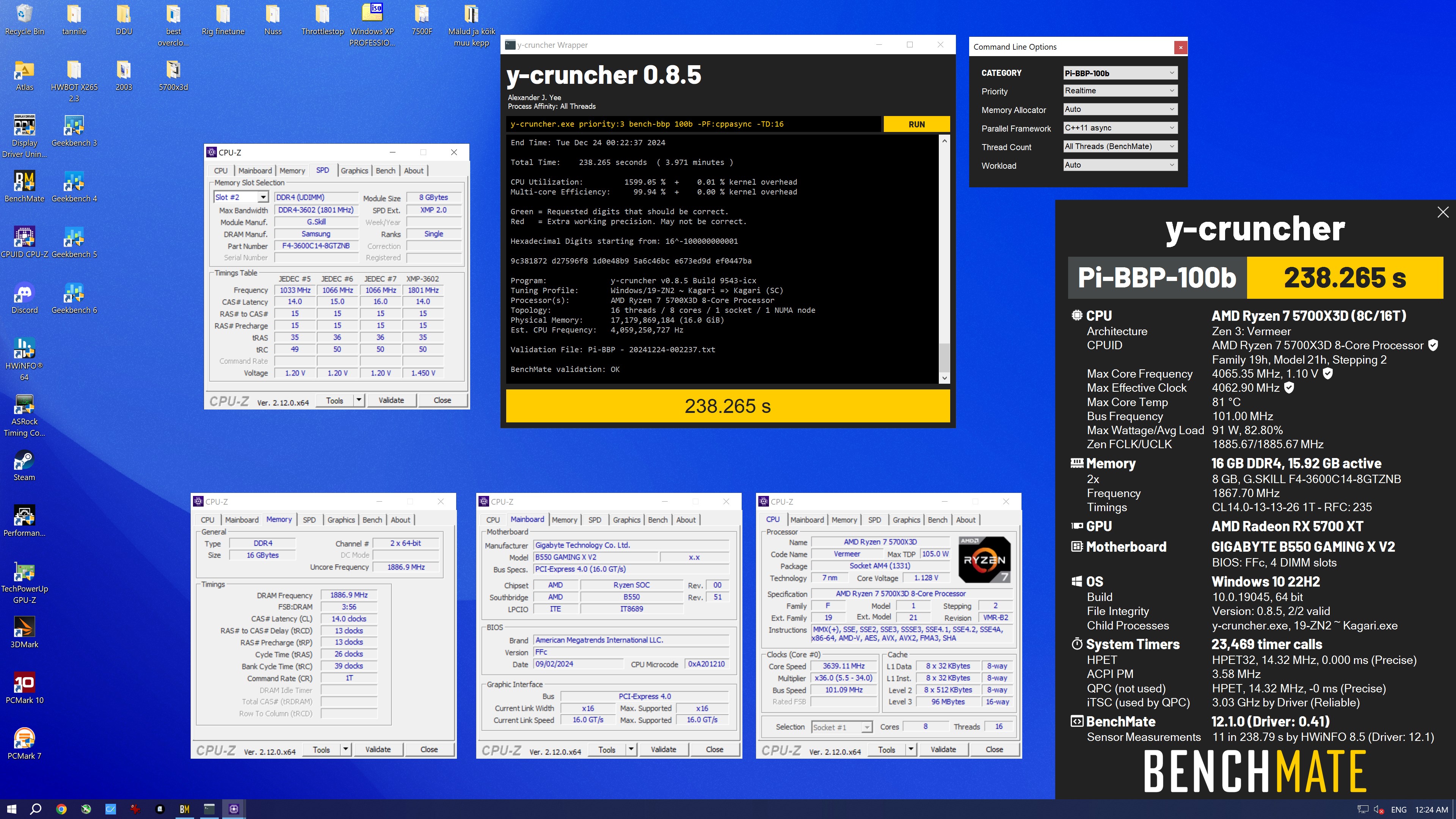Click 'F4-3600C14-8GTZNB' part number field

(x=316, y=246)
